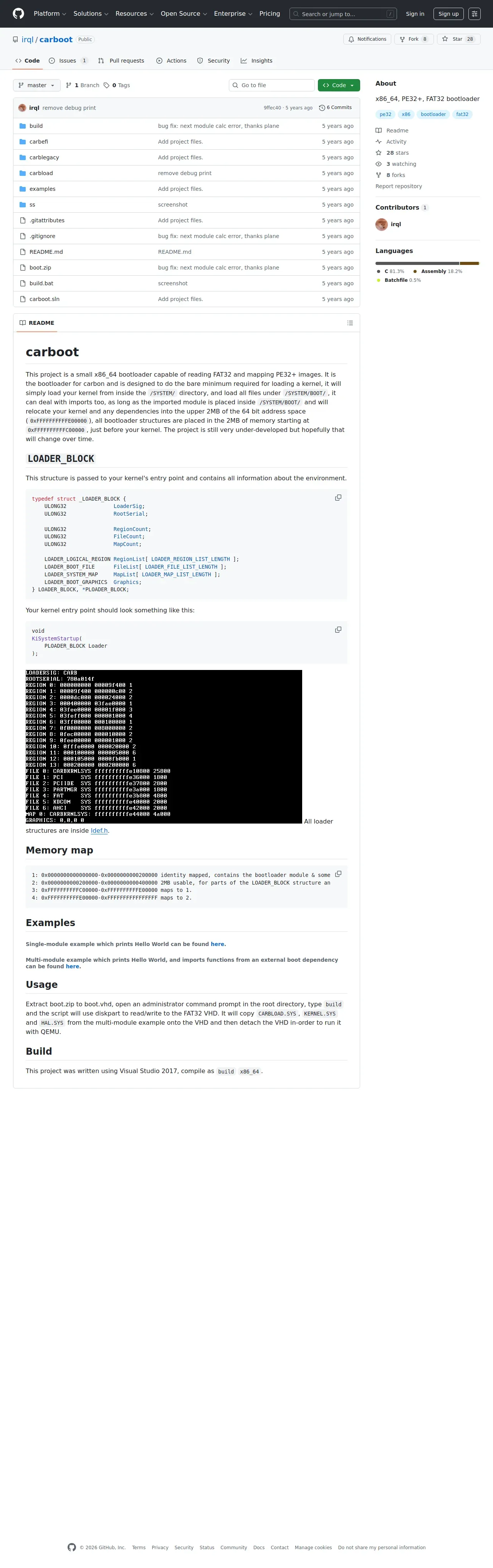Image resolution: width=493 pixels, height=1568 pixels.
Task: Expand the Solutions menu
Action: (x=91, y=13)
